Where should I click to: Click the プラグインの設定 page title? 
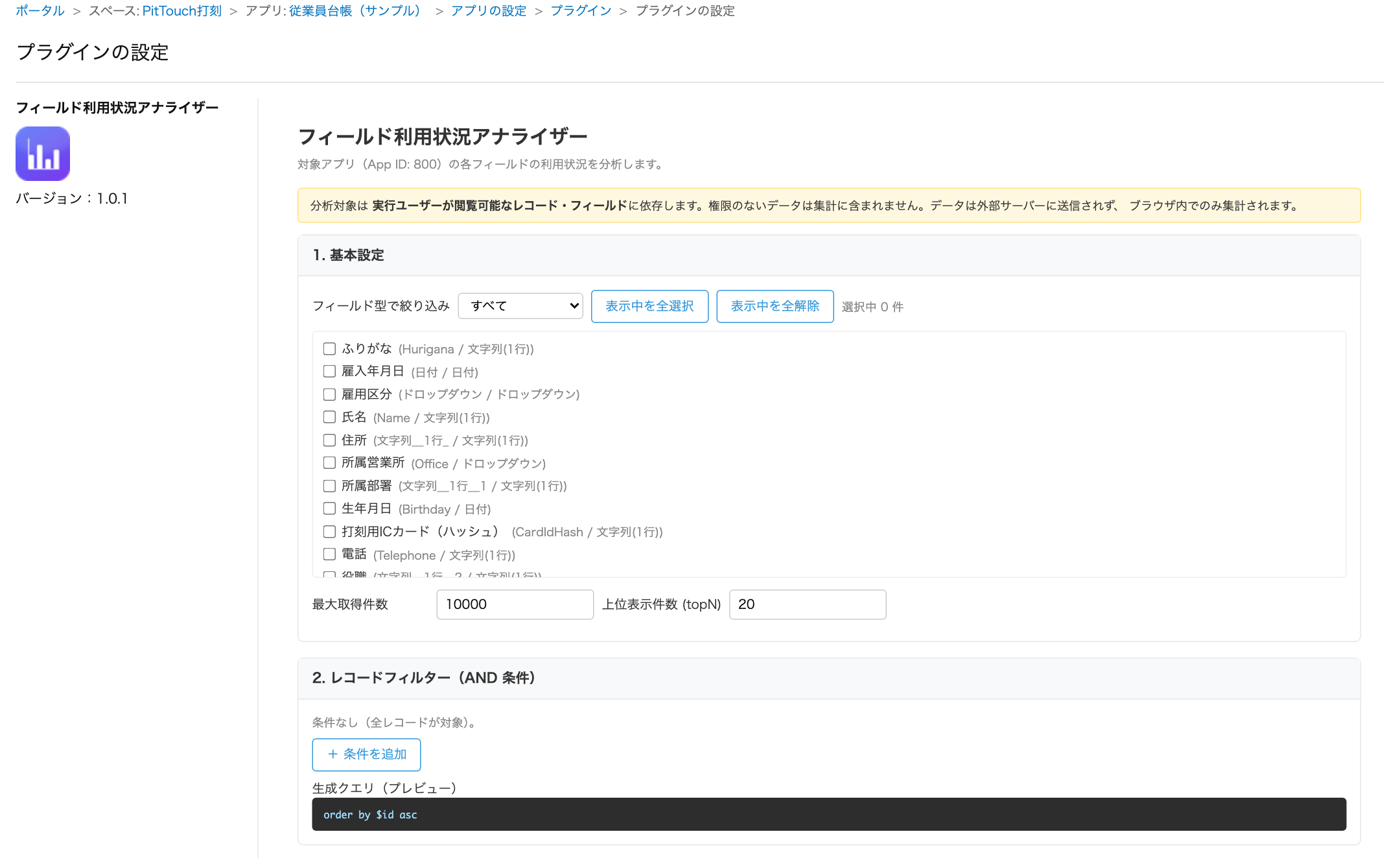93,52
